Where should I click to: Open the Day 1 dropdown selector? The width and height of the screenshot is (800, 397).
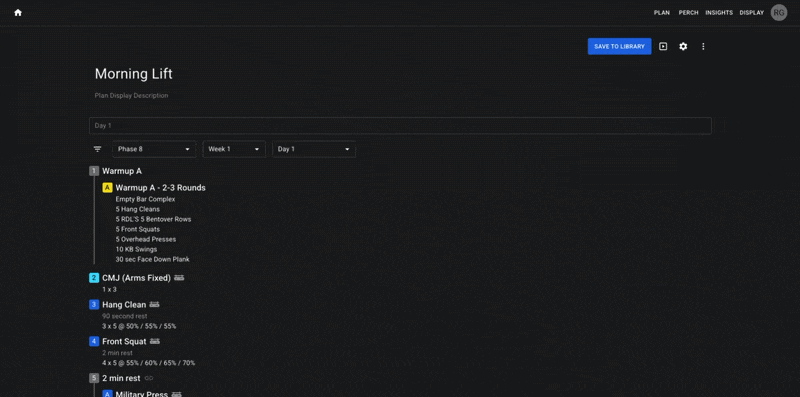[x=314, y=149]
